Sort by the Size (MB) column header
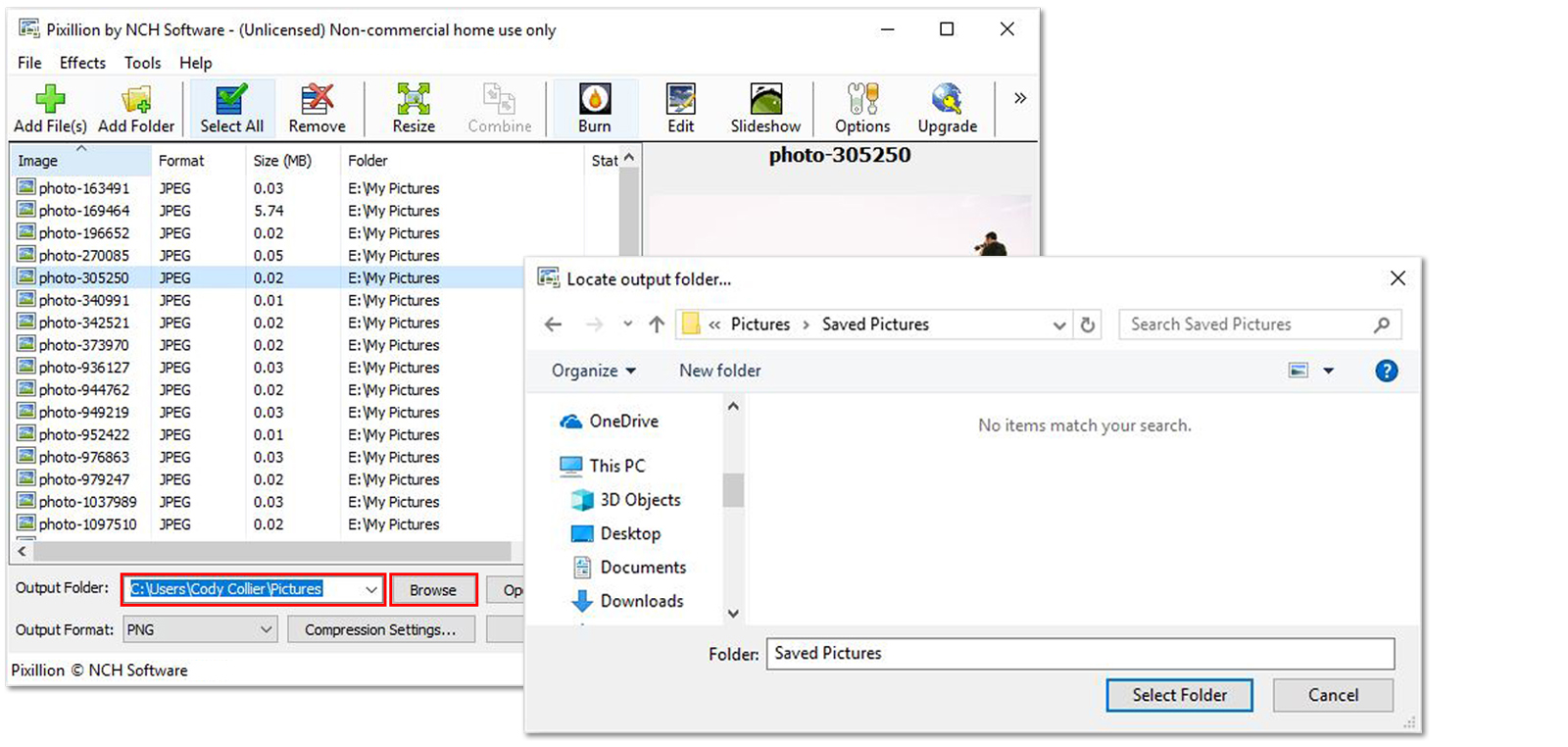Screen dimensions: 1568x747 click(292, 161)
